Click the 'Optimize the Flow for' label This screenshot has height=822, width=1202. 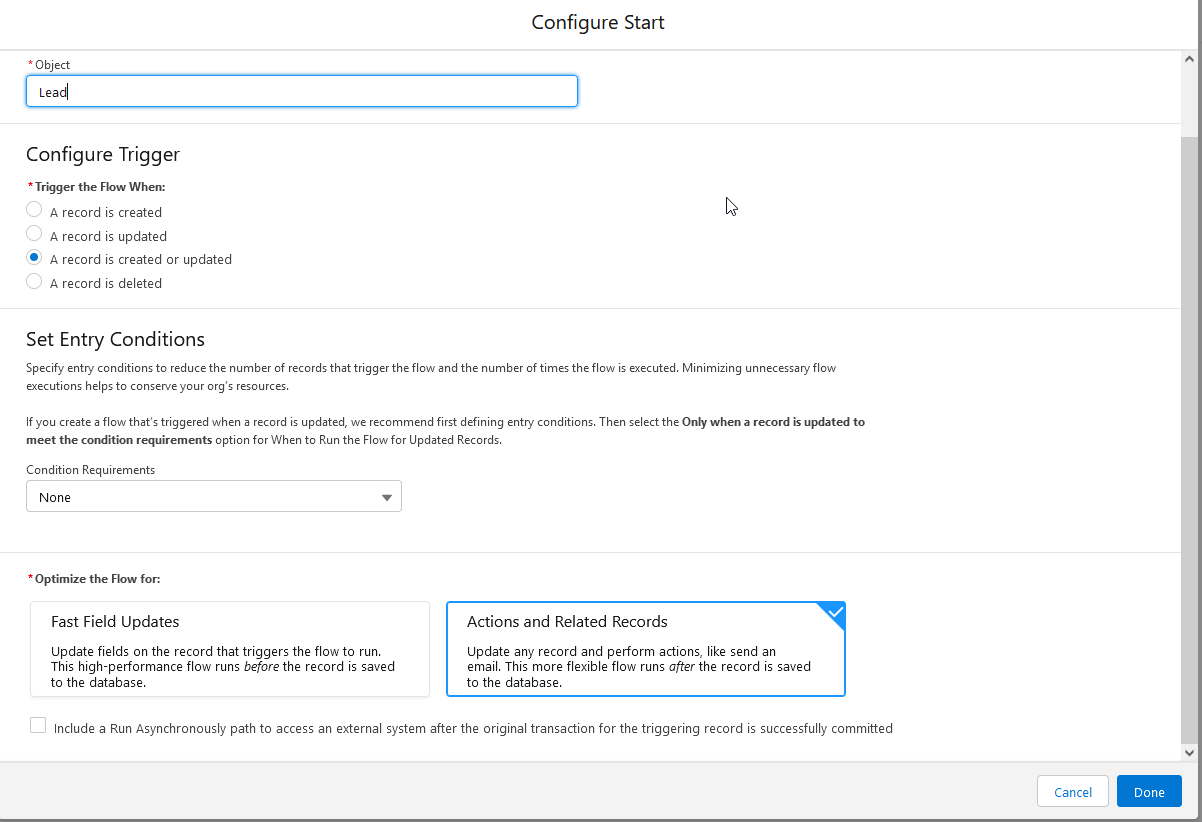tap(97, 579)
